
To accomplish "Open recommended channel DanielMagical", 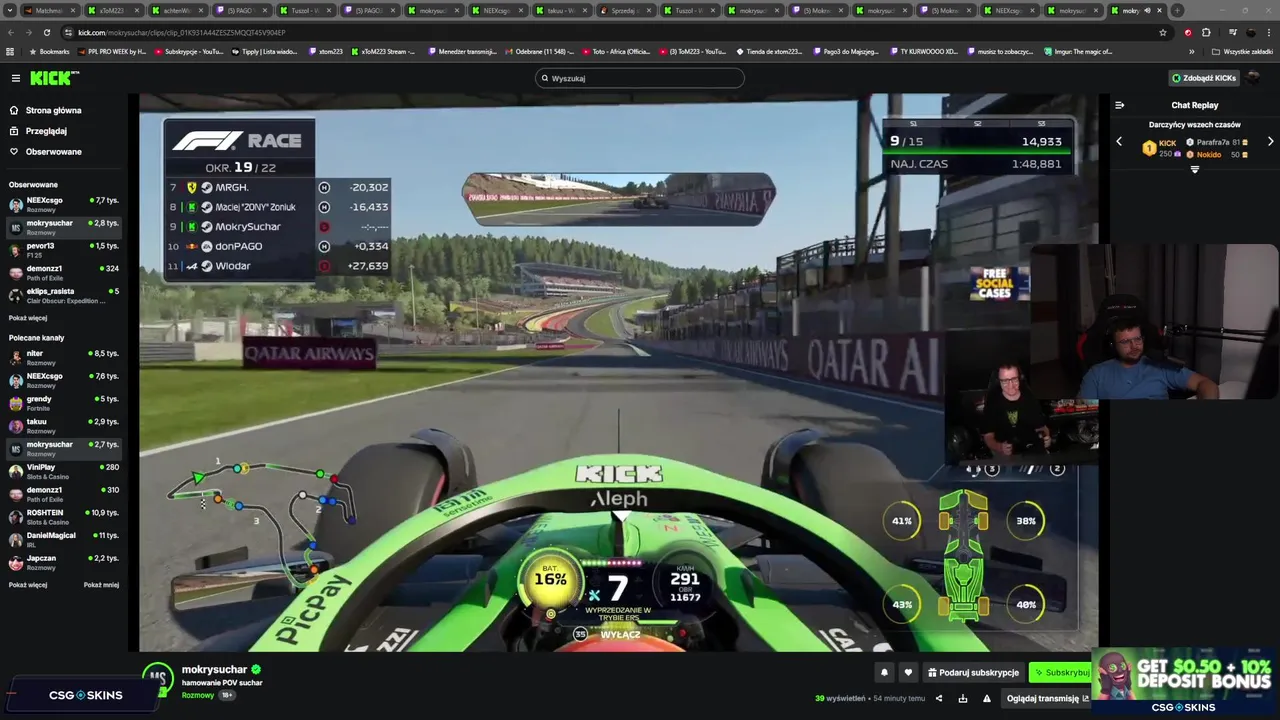I will [63, 540].
